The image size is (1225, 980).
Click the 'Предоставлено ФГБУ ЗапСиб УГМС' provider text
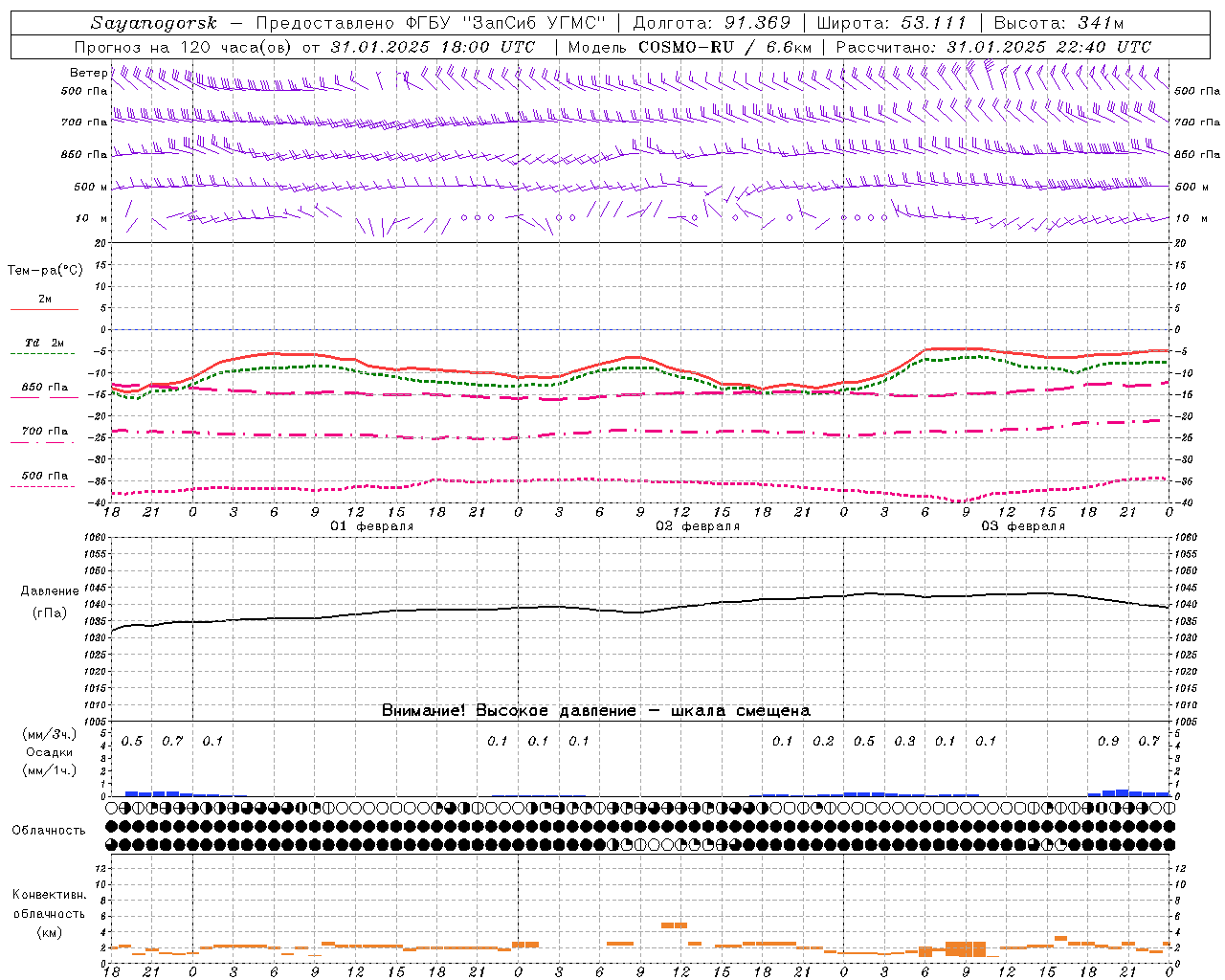pyautogui.click(x=431, y=23)
